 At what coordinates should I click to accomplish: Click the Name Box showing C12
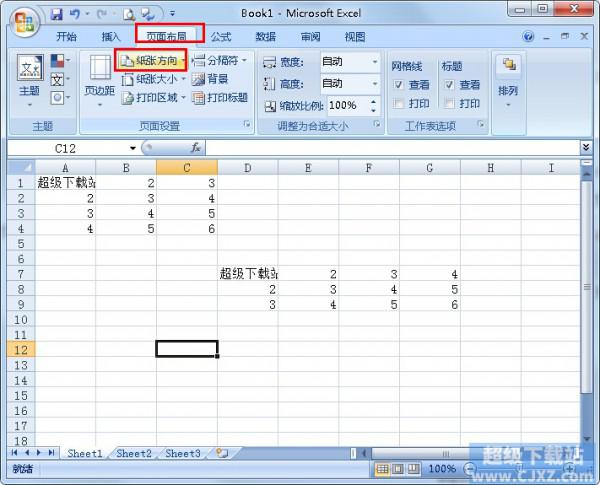tap(67, 147)
